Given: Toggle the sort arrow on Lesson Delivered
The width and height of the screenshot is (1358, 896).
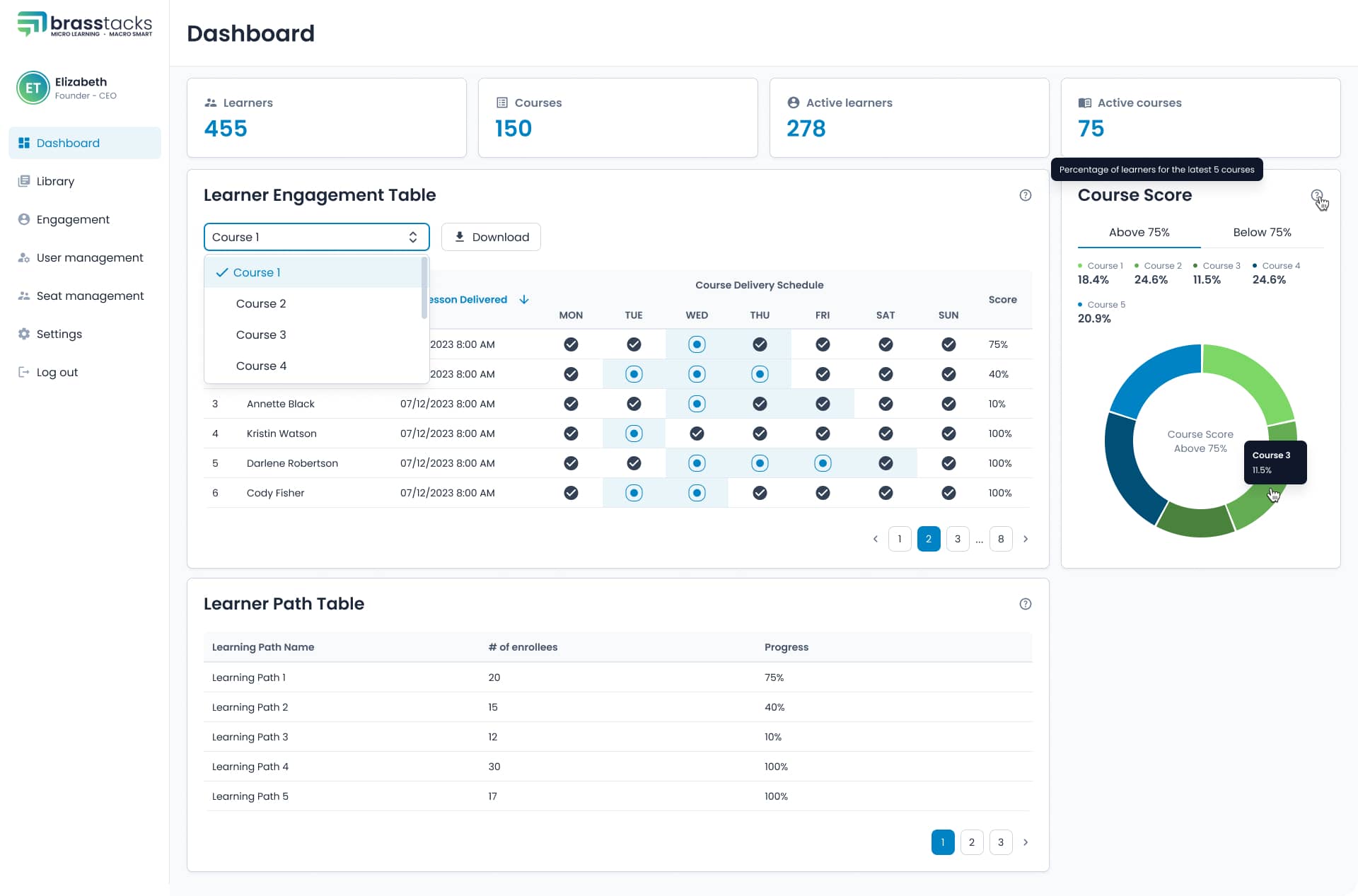Looking at the screenshot, I should tap(525, 299).
